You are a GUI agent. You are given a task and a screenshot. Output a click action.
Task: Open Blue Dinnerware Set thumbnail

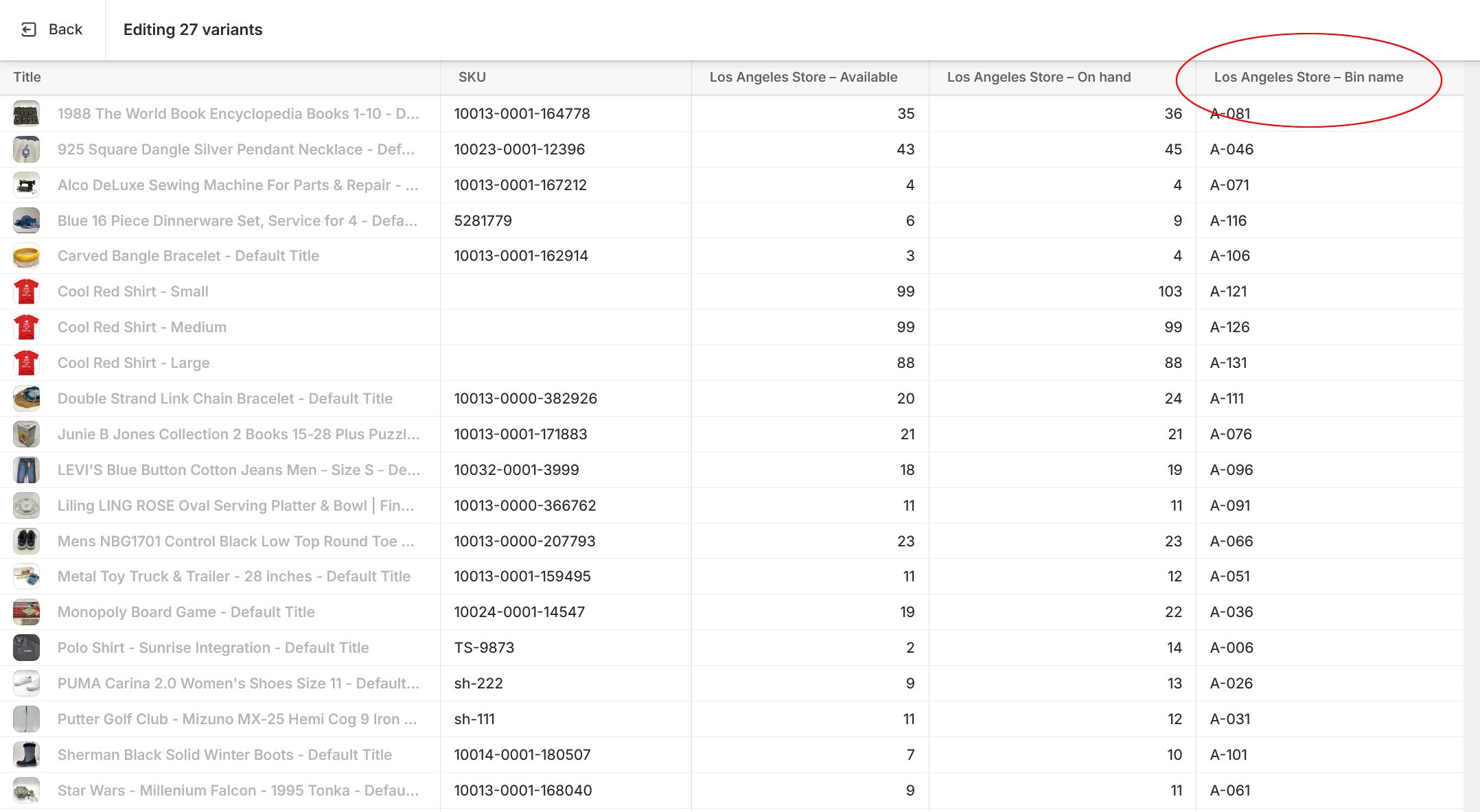26,221
